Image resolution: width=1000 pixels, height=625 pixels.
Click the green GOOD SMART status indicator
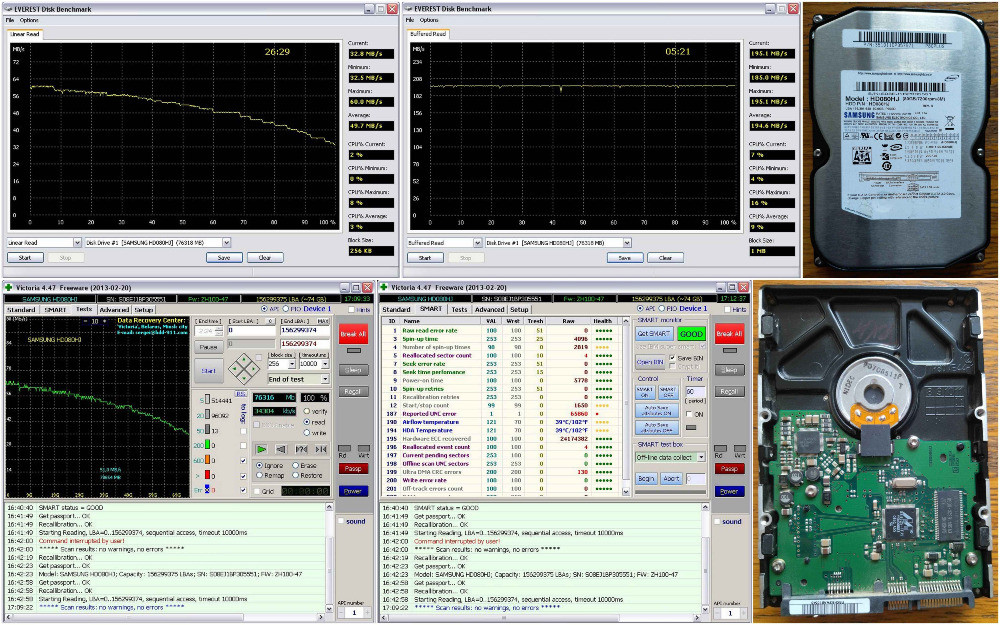(x=691, y=334)
